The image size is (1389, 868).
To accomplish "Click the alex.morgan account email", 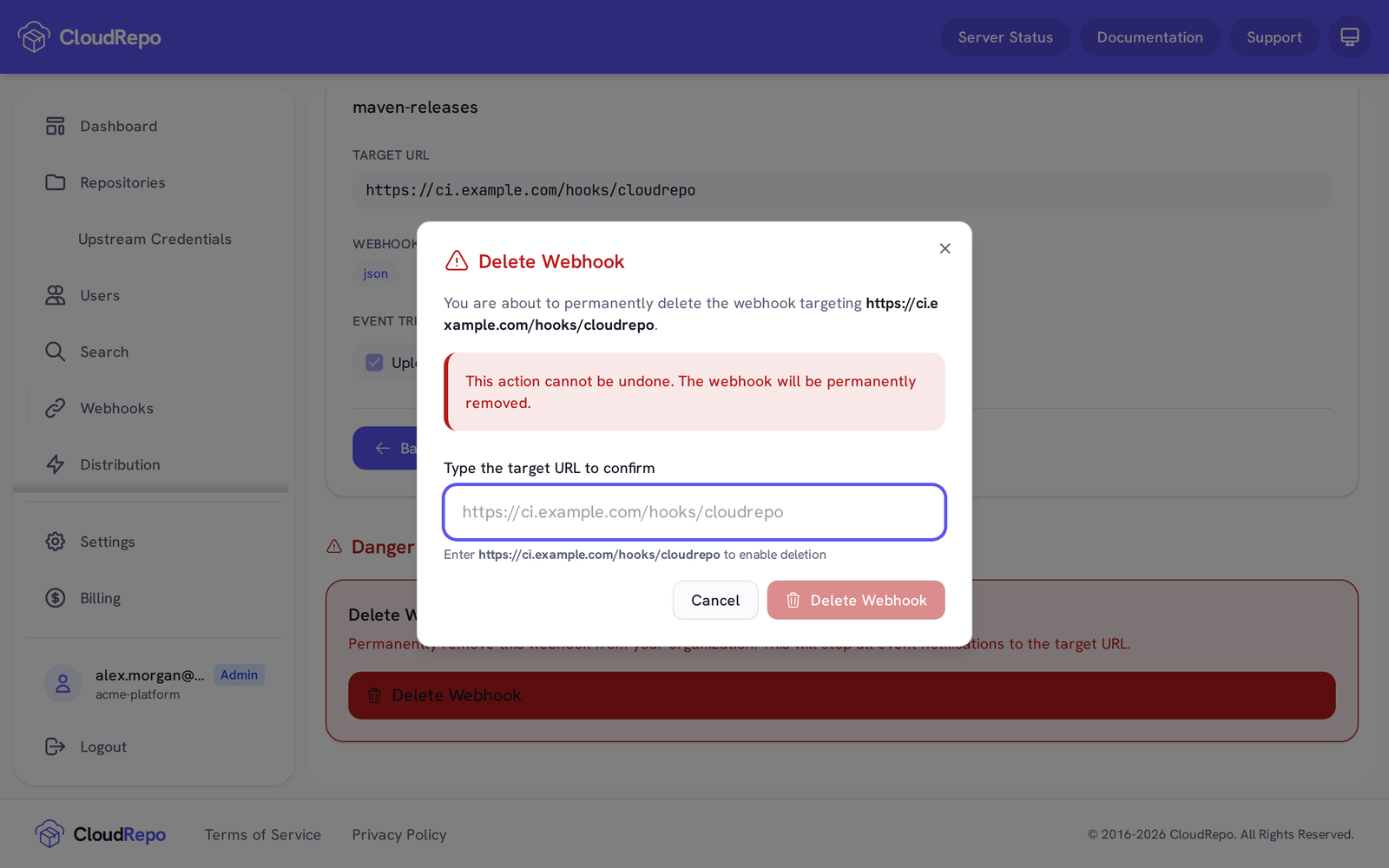I will click(x=150, y=674).
